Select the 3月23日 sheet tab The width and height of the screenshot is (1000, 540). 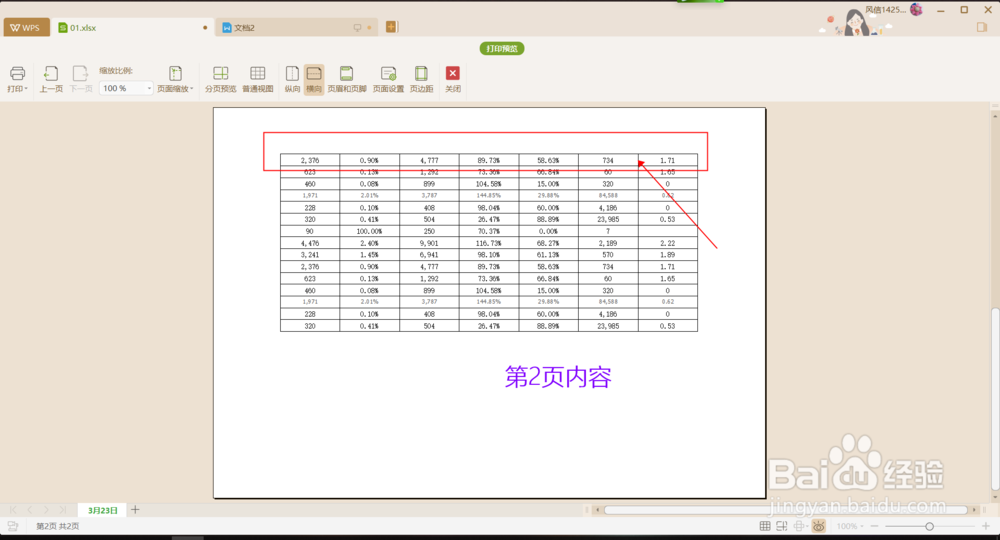click(x=103, y=510)
